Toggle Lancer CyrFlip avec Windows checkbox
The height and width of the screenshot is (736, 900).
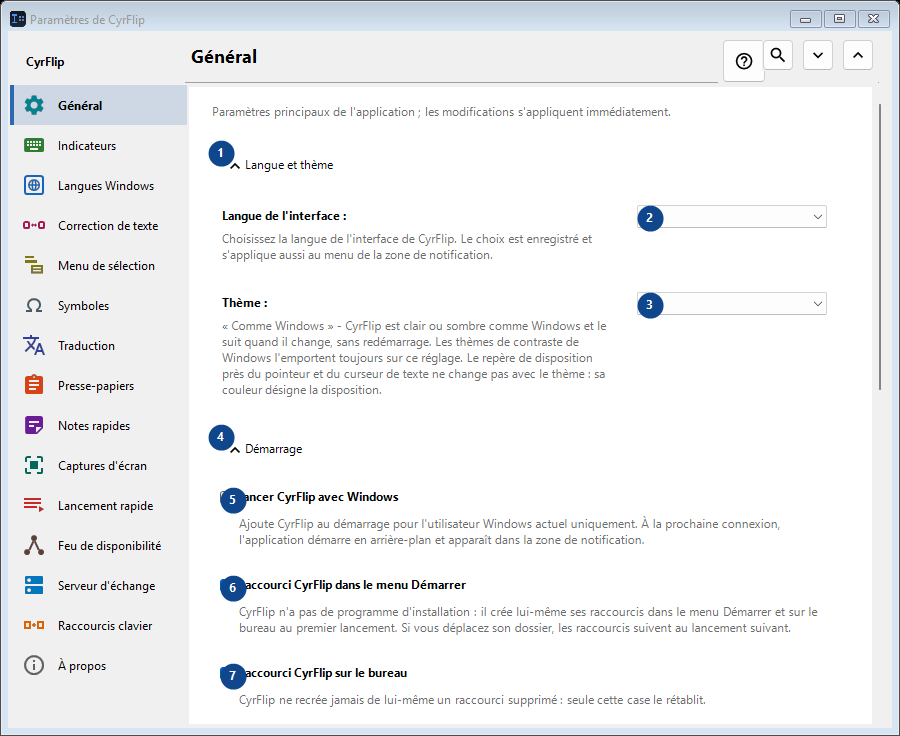[x=227, y=497]
